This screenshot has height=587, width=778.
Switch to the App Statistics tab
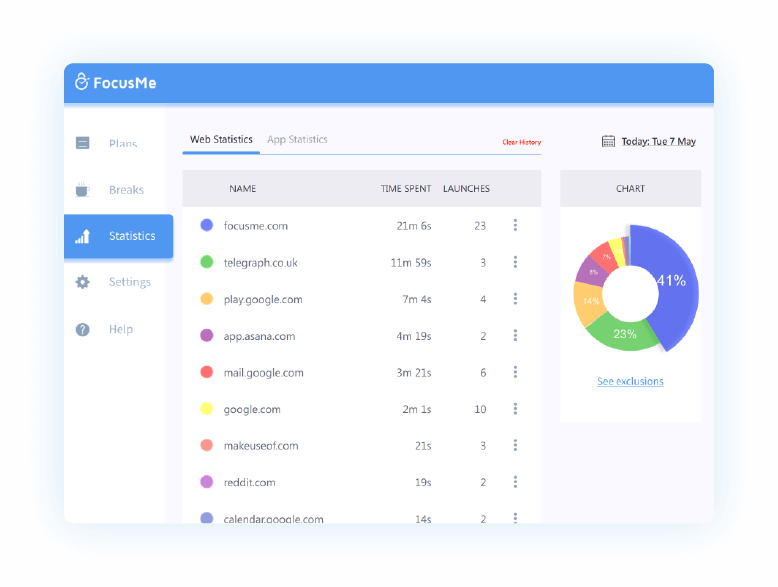click(297, 140)
